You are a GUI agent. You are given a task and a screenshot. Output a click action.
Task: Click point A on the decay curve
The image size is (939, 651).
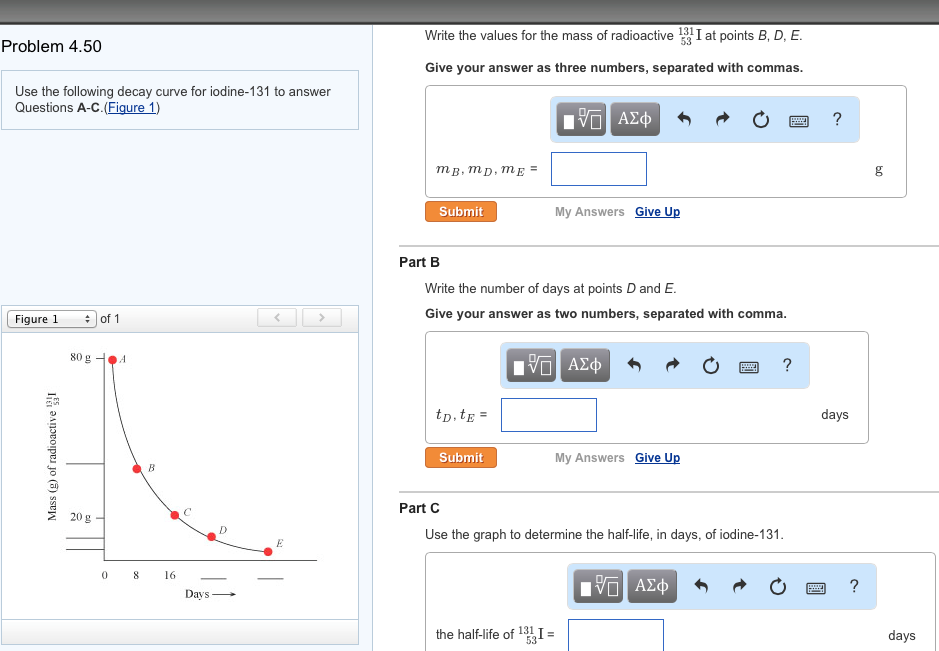point(113,360)
